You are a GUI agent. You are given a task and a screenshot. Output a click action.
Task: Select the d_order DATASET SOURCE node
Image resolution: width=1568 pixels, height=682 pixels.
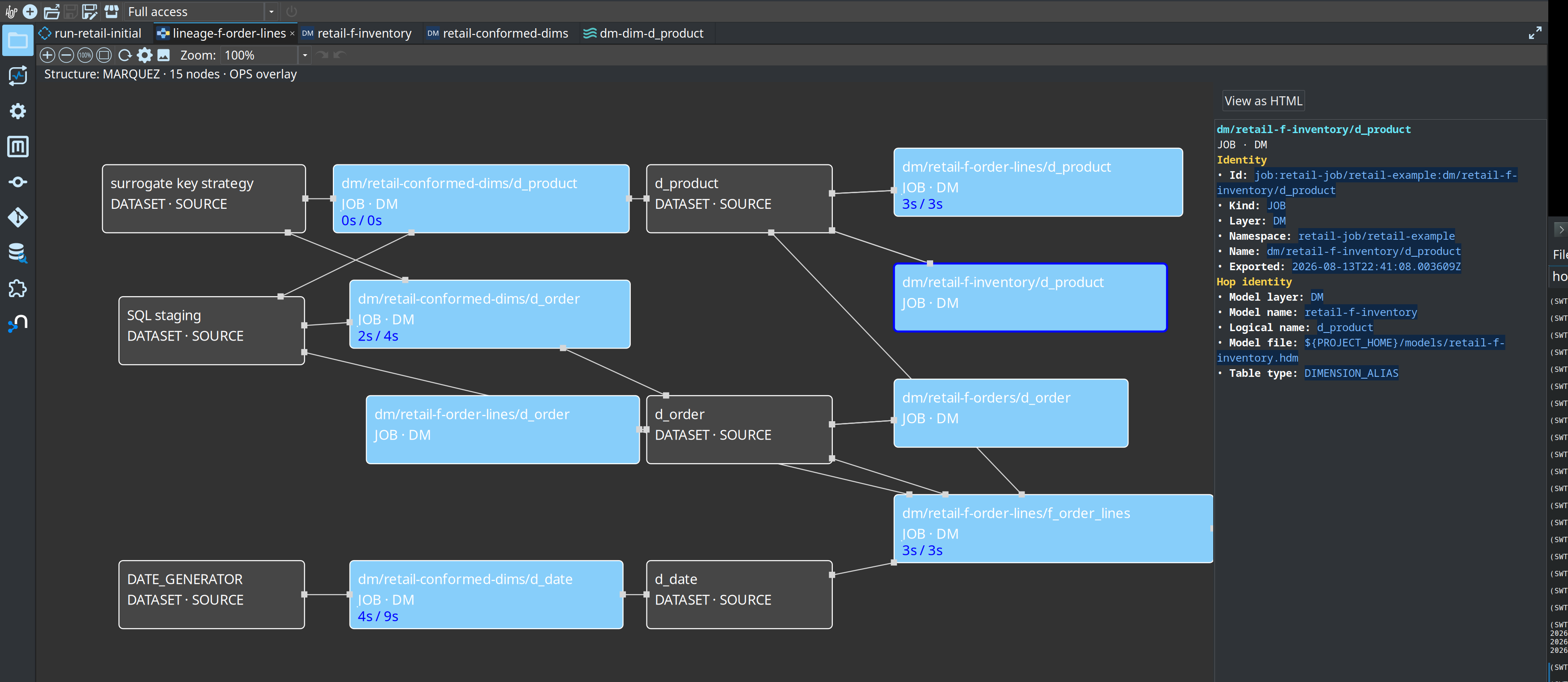pos(739,429)
